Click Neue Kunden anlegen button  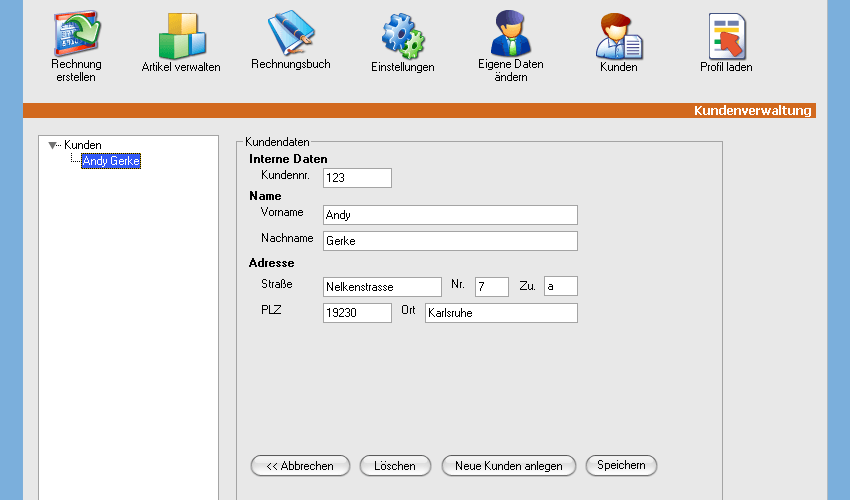coord(508,466)
